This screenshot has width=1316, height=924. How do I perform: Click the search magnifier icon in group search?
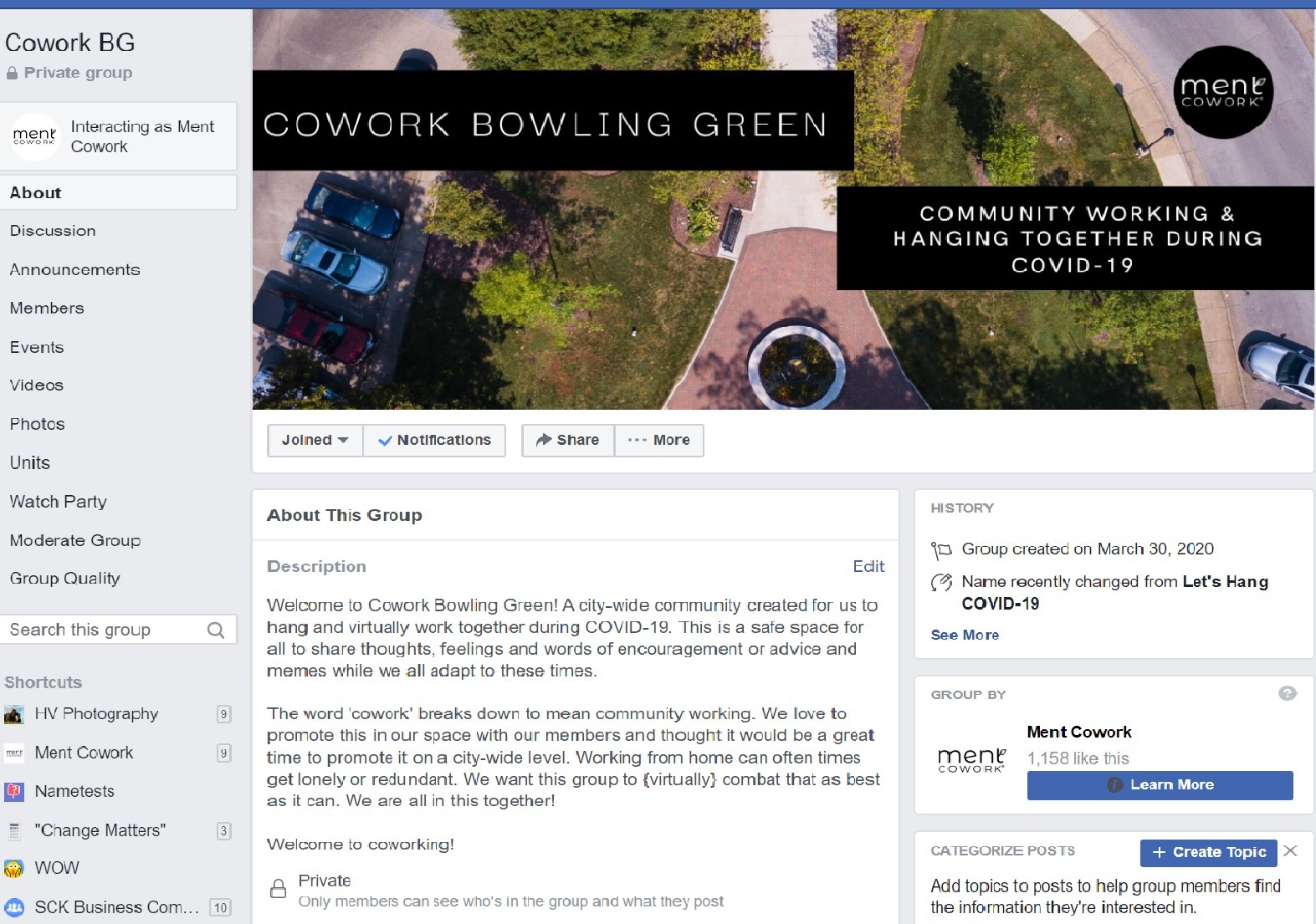coord(216,630)
